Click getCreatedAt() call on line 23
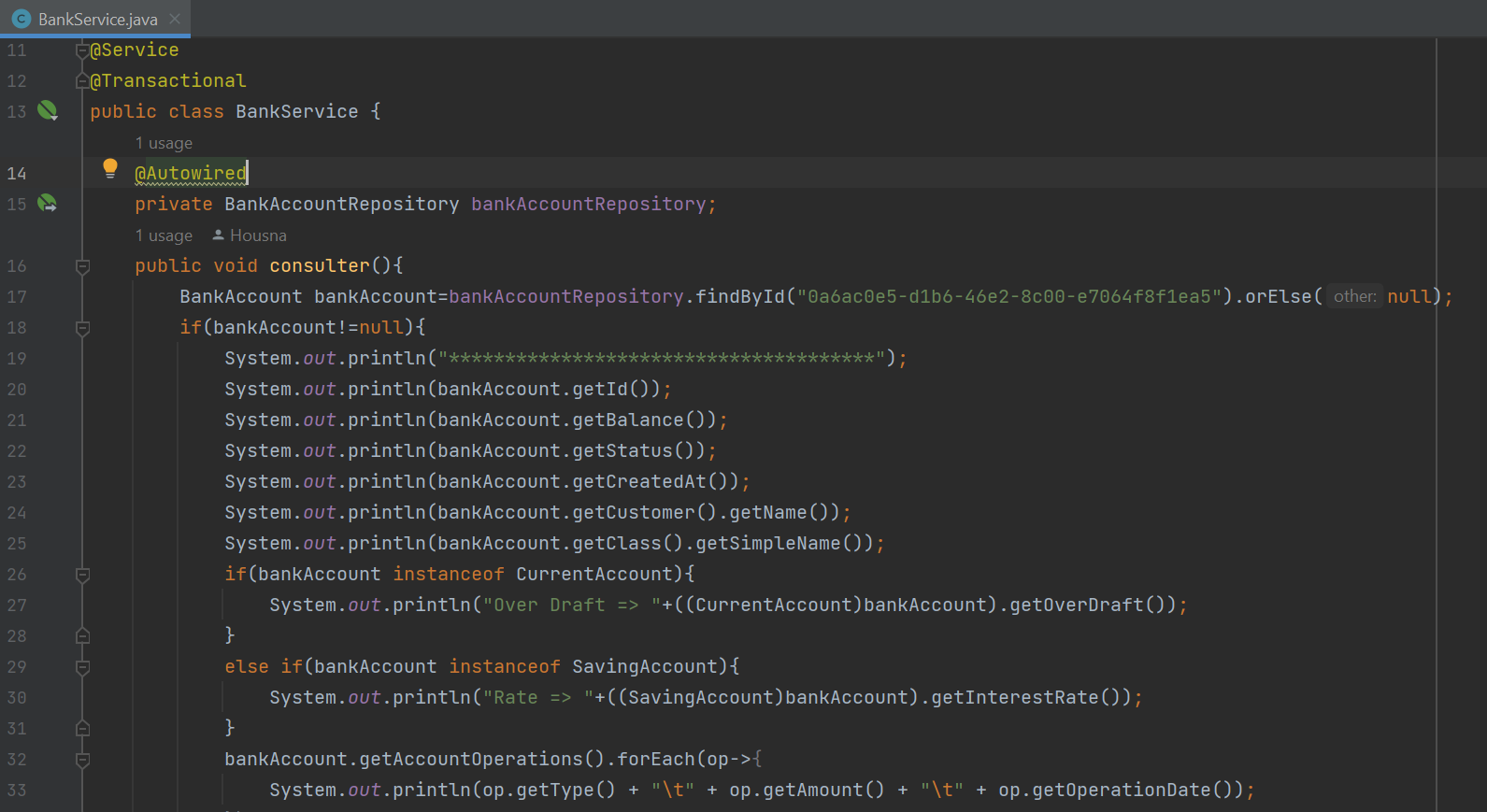1487x812 pixels. click(651, 481)
